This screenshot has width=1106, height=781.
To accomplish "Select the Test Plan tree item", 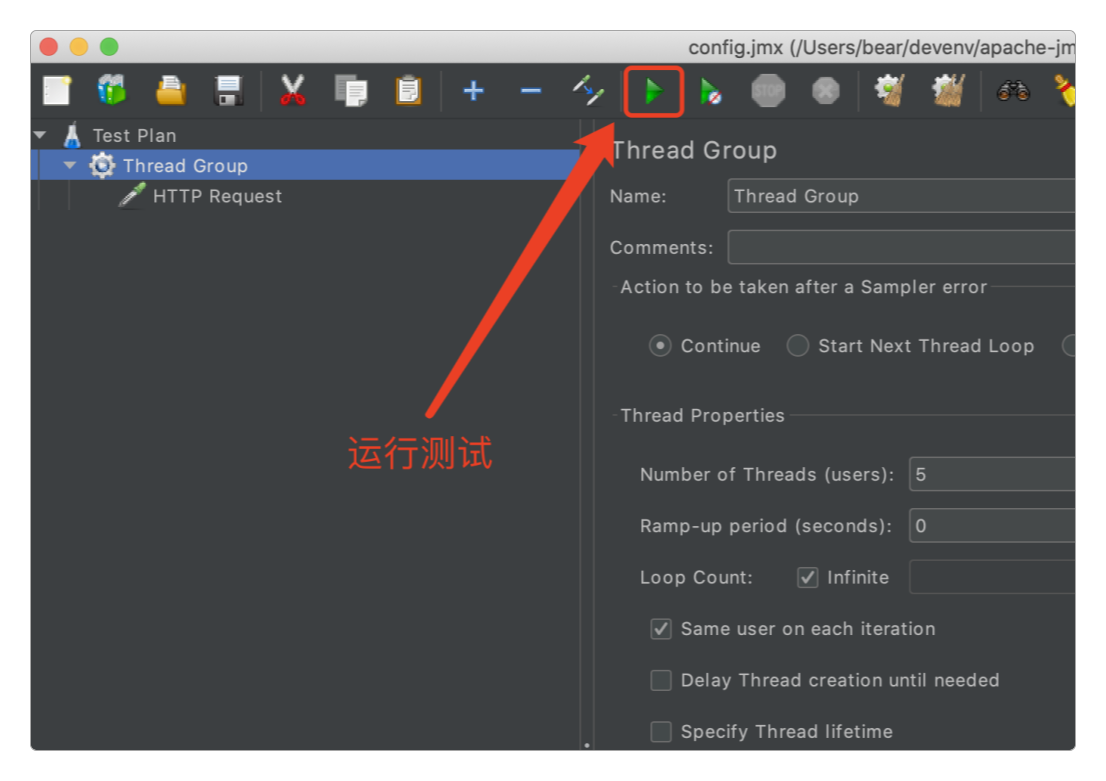I will [x=134, y=135].
